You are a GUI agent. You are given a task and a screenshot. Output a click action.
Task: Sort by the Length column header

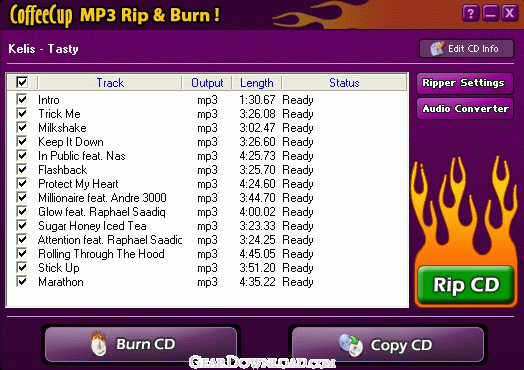coord(257,83)
